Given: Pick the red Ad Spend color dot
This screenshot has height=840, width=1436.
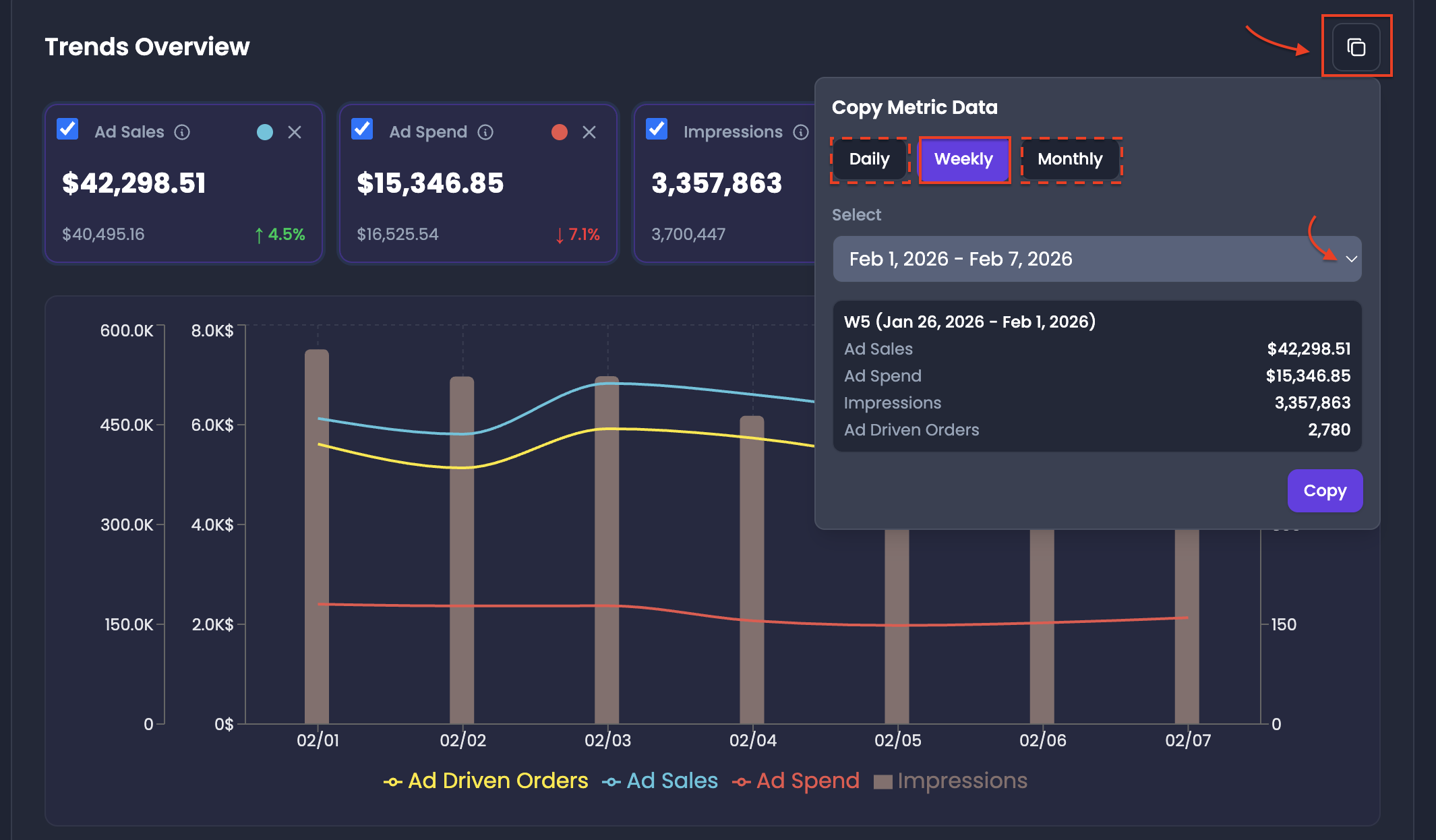Looking at the screenshot, I should pyautogui.click(x=560, y=132).
